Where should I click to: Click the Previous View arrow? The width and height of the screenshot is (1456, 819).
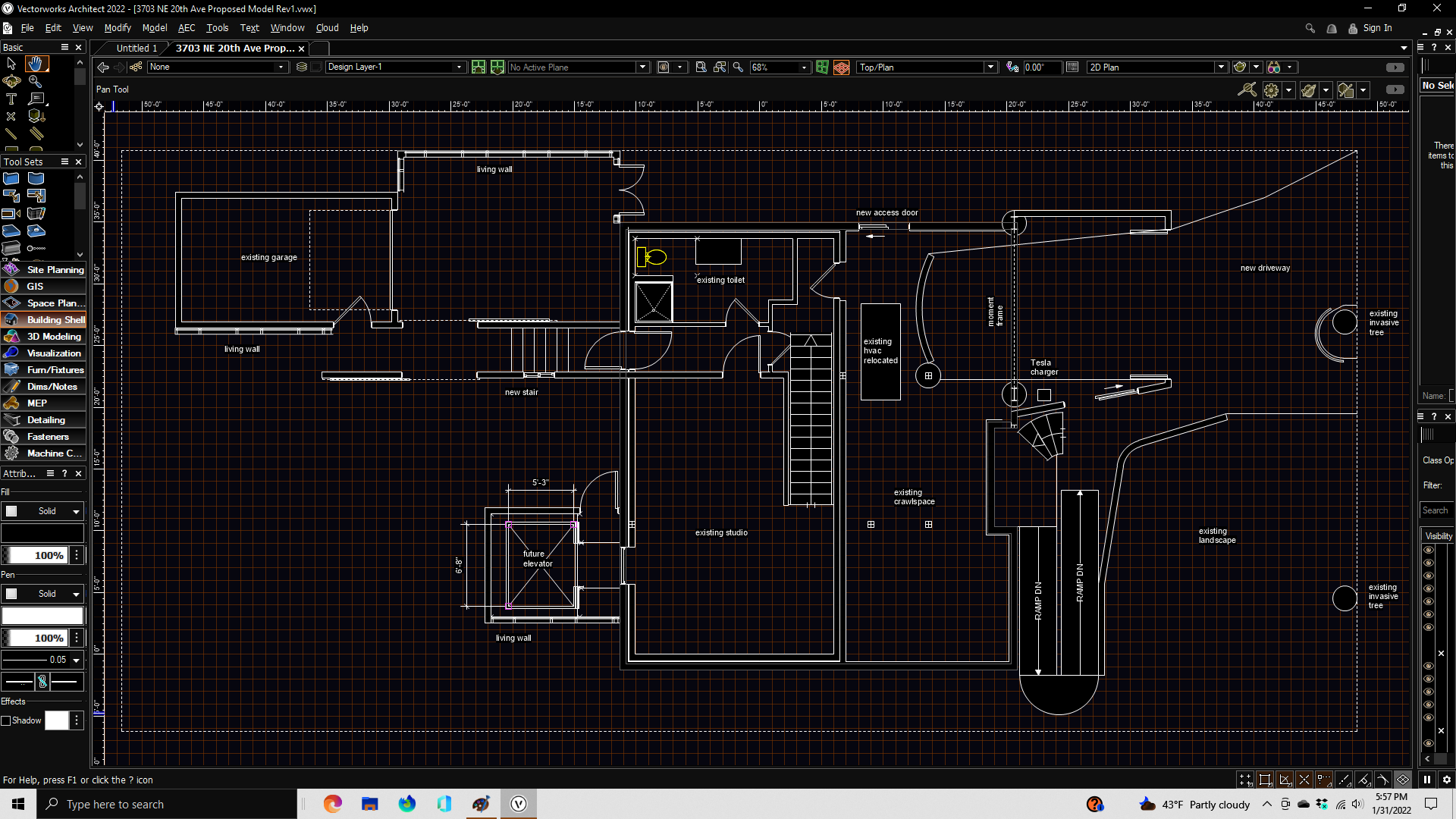click(103, 67)
